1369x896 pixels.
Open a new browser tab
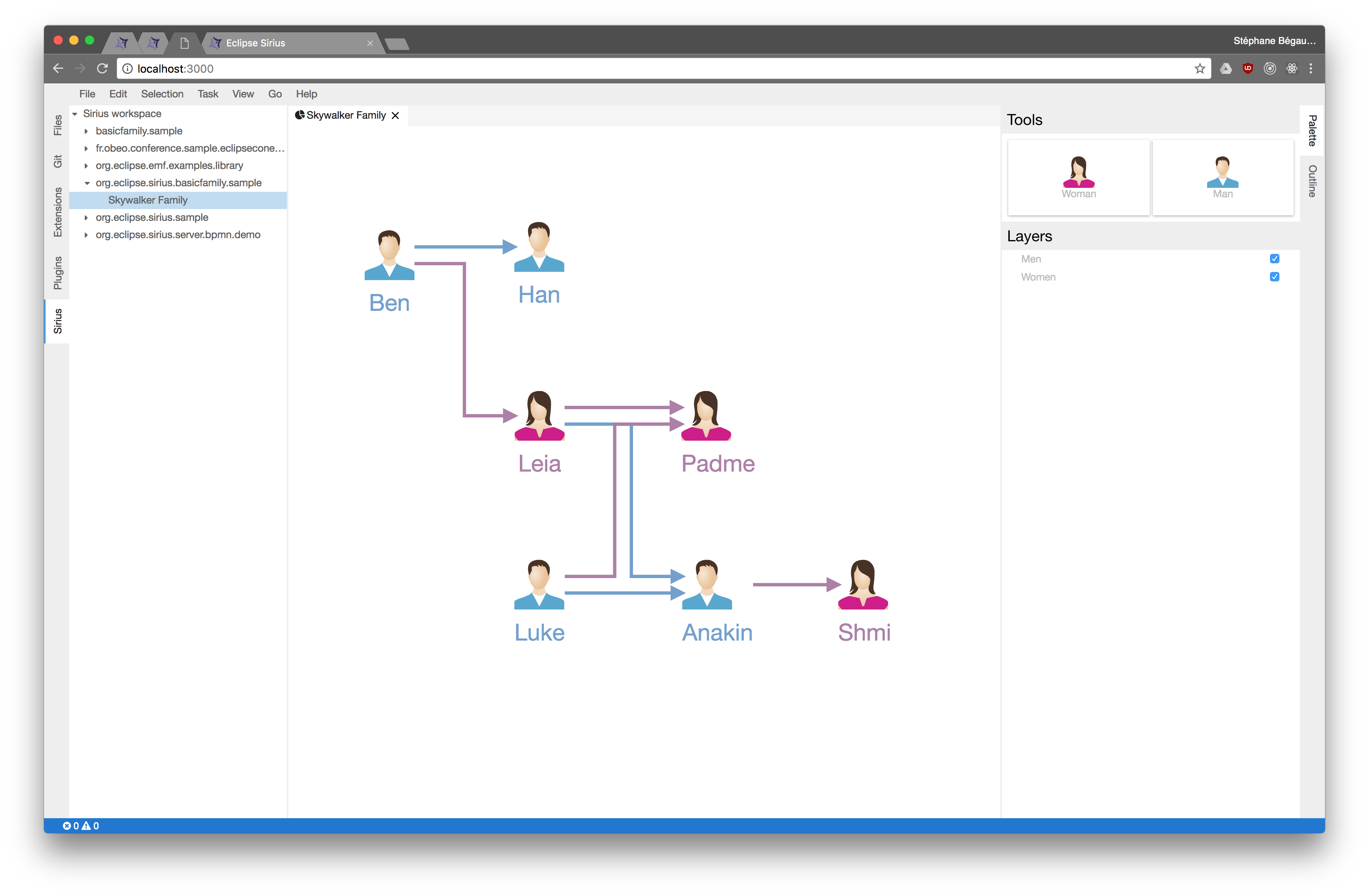[x=397, y=44]
